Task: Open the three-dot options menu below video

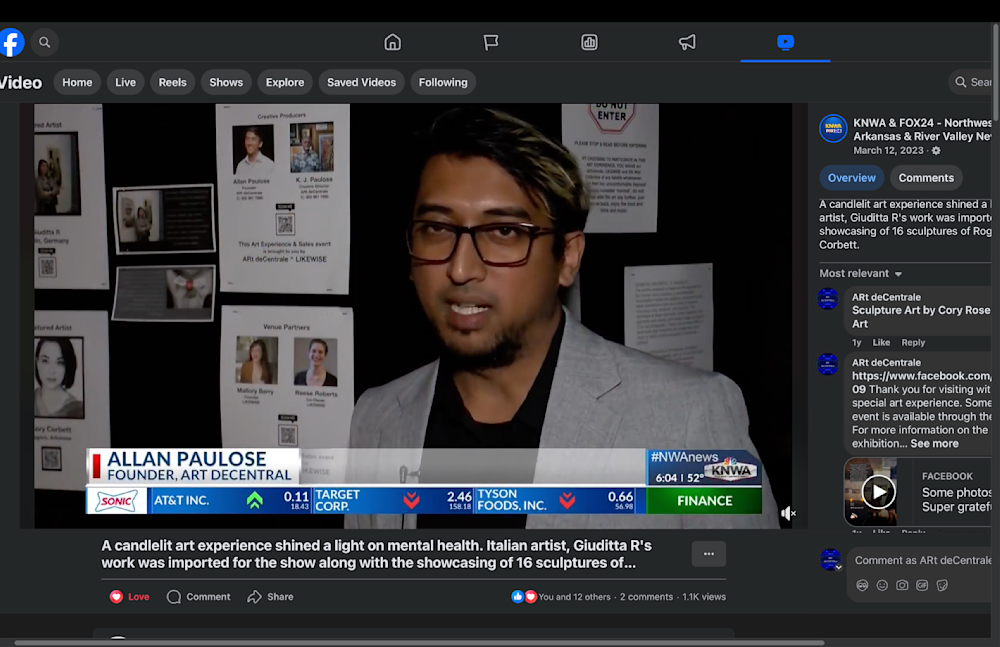Action: [x=708, y=554]
